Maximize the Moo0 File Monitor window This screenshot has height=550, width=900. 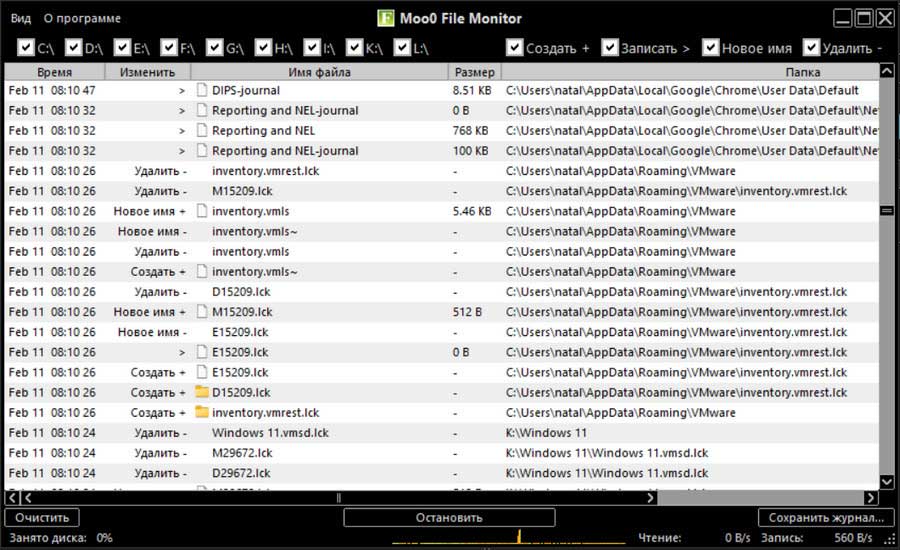pos(864,18)
